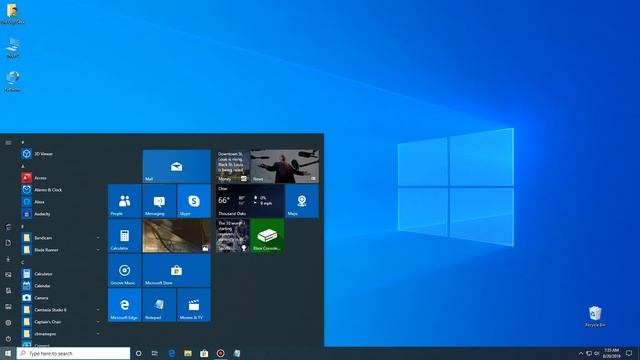
Task: Expand the Bandicam folder chevron
Action: [98, 238]
